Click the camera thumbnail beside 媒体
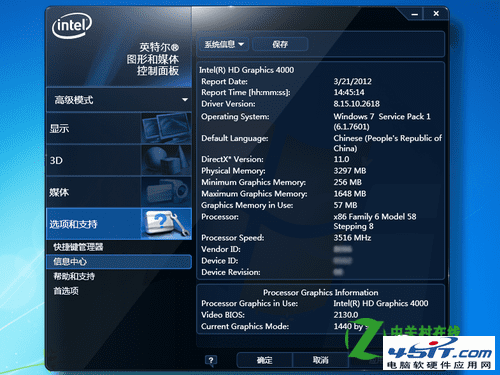Viewport: 500px width, 375px height. coord(166,192)
